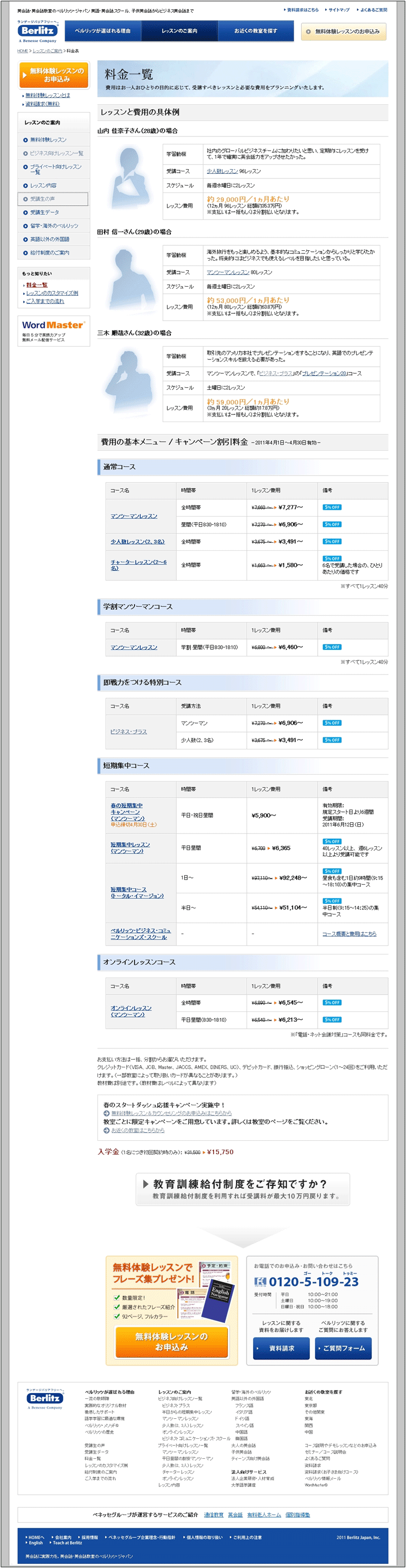Click blue 資料請求 button
This screenshot has height=1568, width=406.
point(281,1348)
